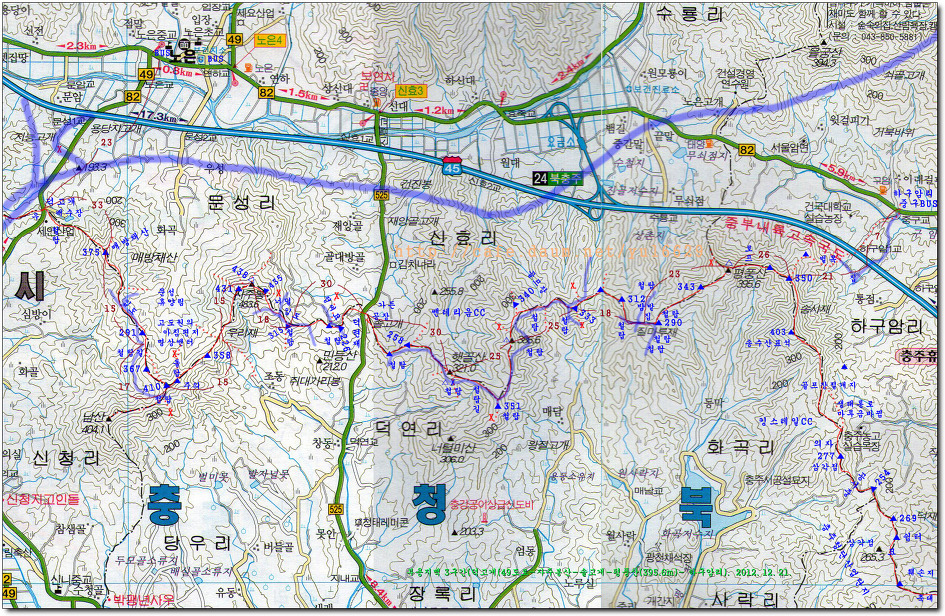This screenshot has width=945, height=616.
Task: Click the 신효리 village label
Action: pos(464,237)
